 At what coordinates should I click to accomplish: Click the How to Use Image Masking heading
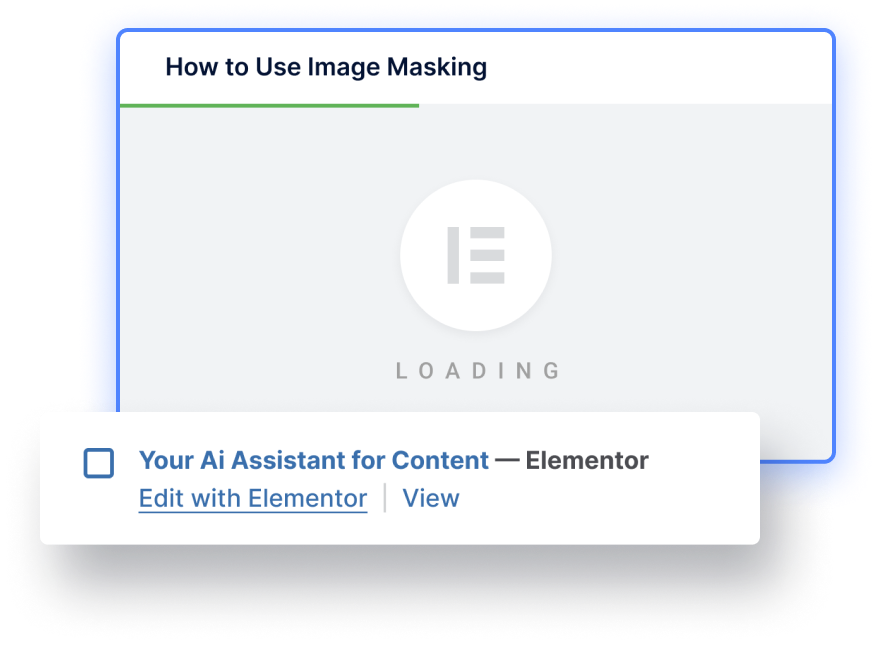tap(326, 67)
